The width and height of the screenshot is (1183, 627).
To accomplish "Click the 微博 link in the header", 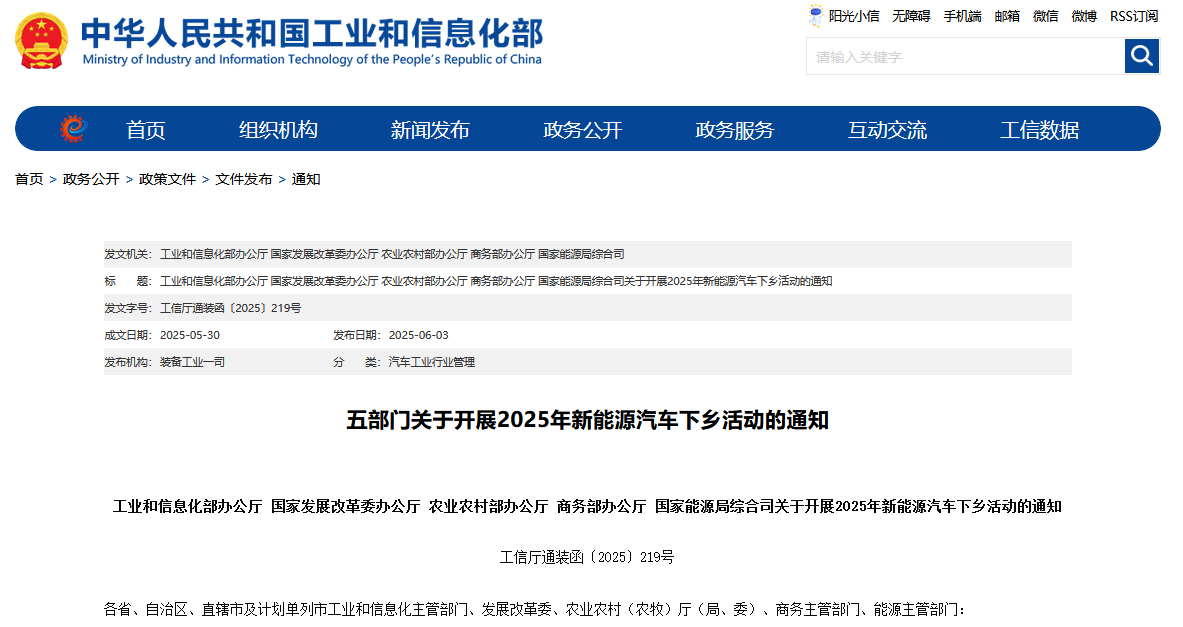I will [1084, 16].
